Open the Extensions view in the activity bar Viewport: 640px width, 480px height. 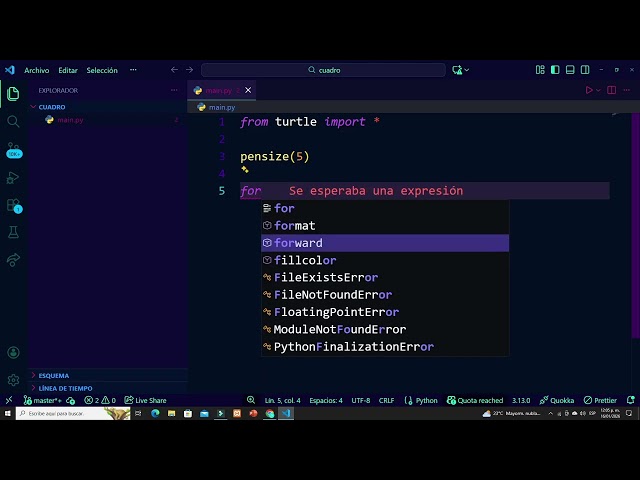pos(13,205)
